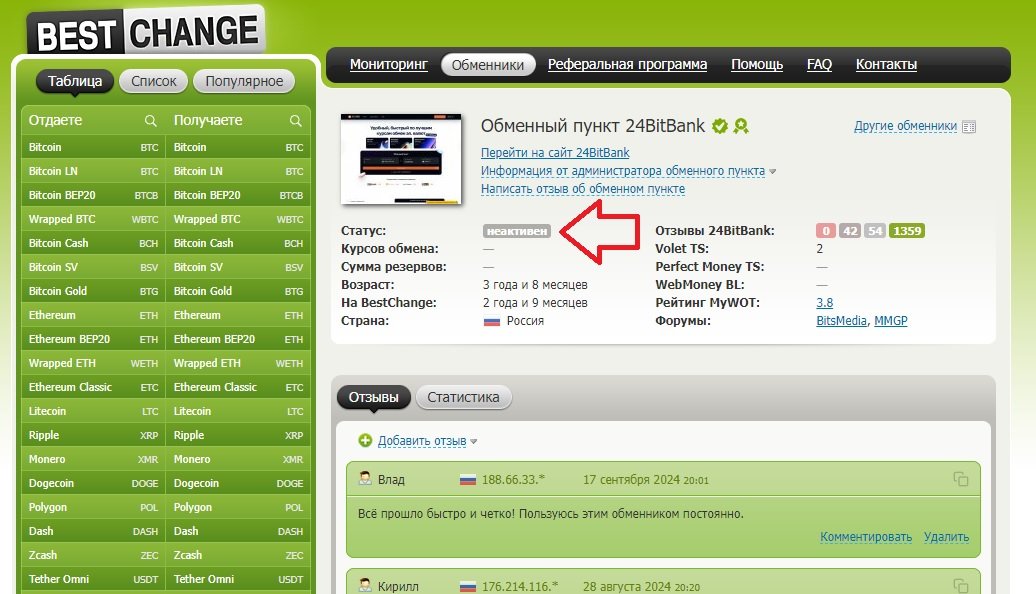Switch currency view to Таблица
Image resolution: width=1036 pixels, height=594 pixels.
click(75, 82)
